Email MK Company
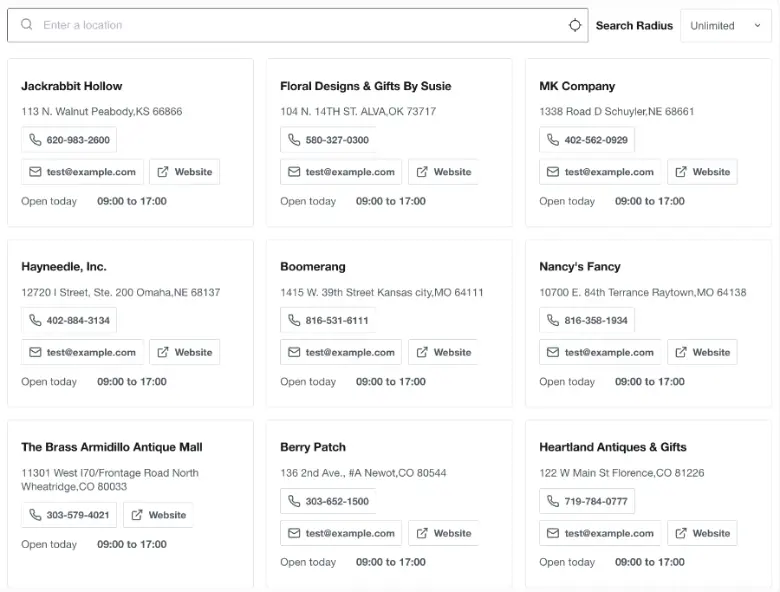 pyautogui.click(x=600, y=172)
